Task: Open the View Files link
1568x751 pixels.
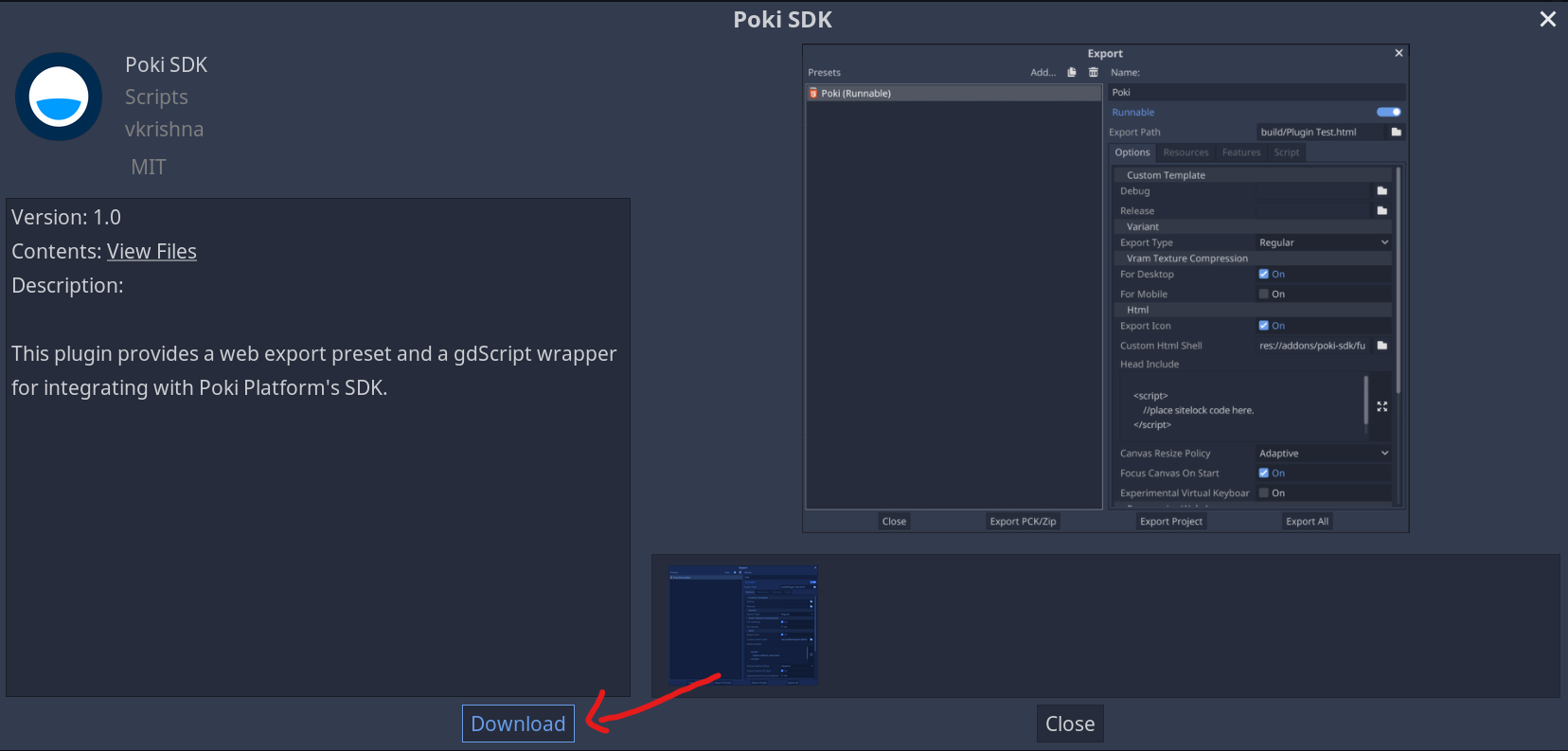Action: pyautogui.click(x=151, y=251)
